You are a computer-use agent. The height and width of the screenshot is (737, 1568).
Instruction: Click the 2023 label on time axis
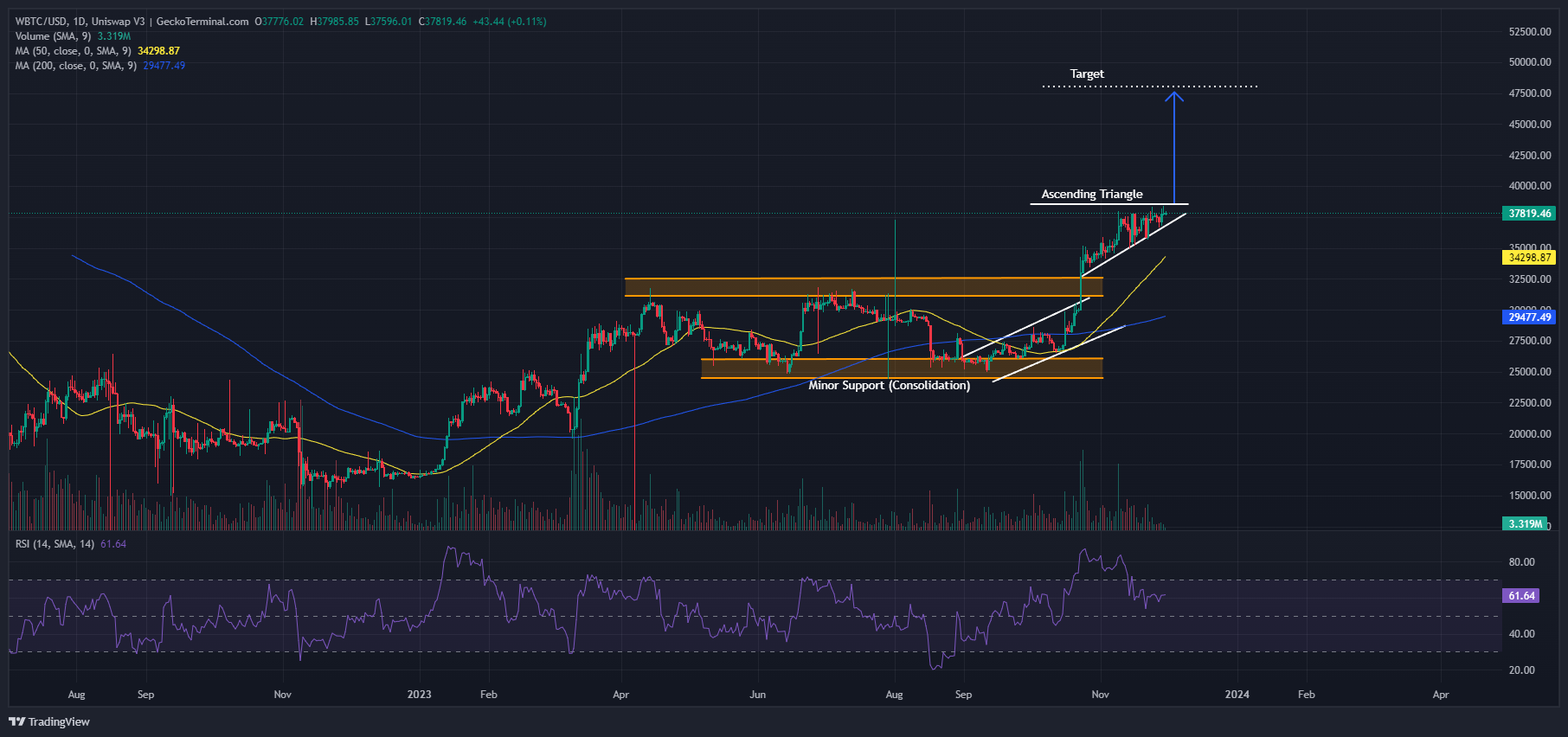tap(419, 695)
